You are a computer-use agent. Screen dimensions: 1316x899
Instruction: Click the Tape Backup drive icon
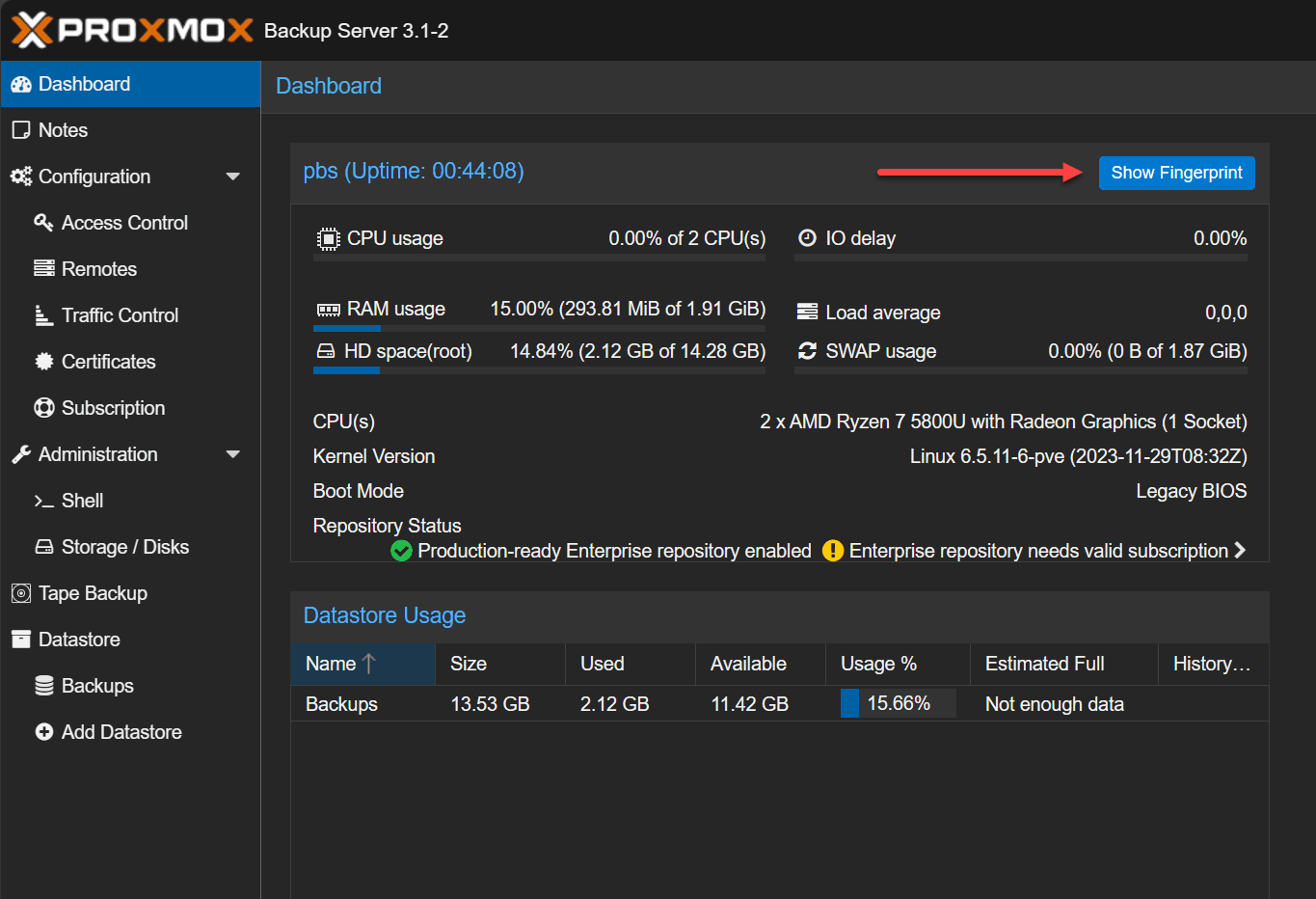(x=20, y=593)
